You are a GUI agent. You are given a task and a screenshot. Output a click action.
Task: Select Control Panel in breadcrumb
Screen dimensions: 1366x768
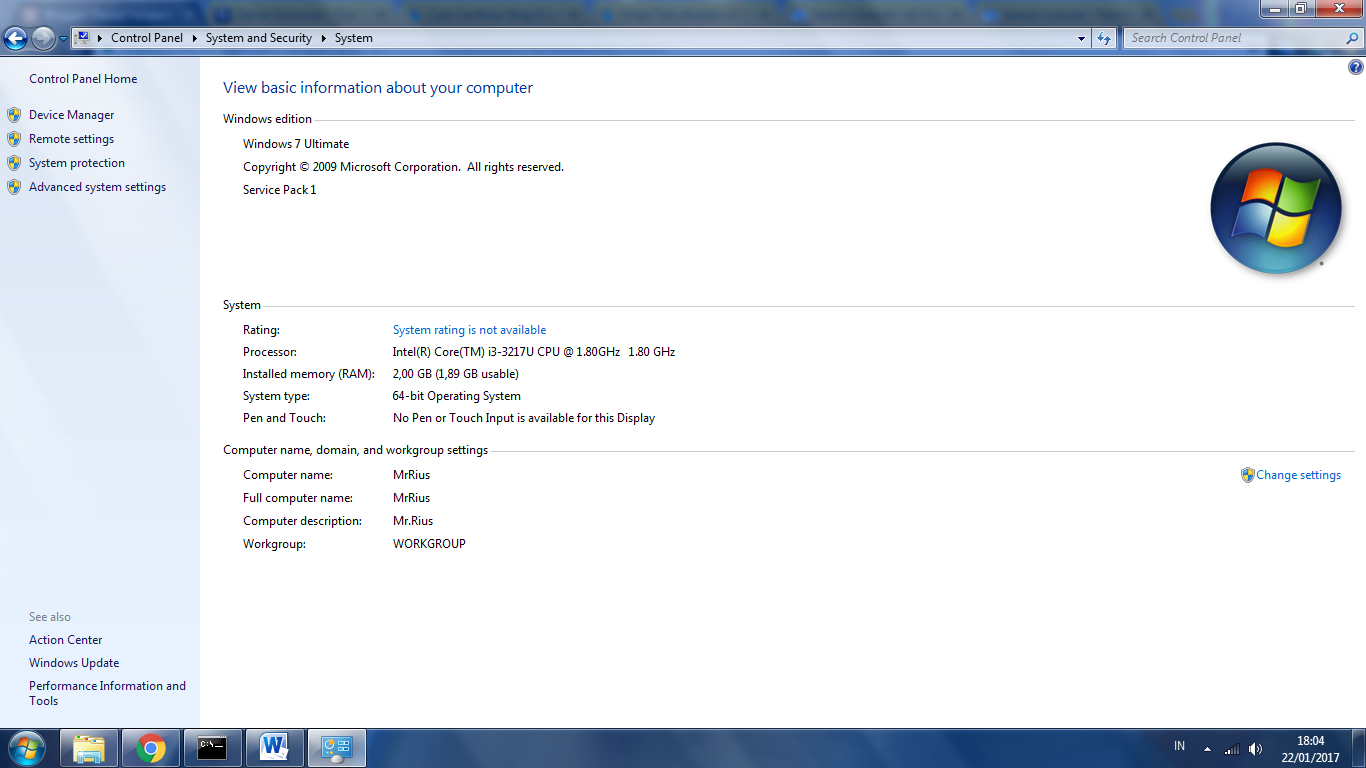tap(147, 38)
